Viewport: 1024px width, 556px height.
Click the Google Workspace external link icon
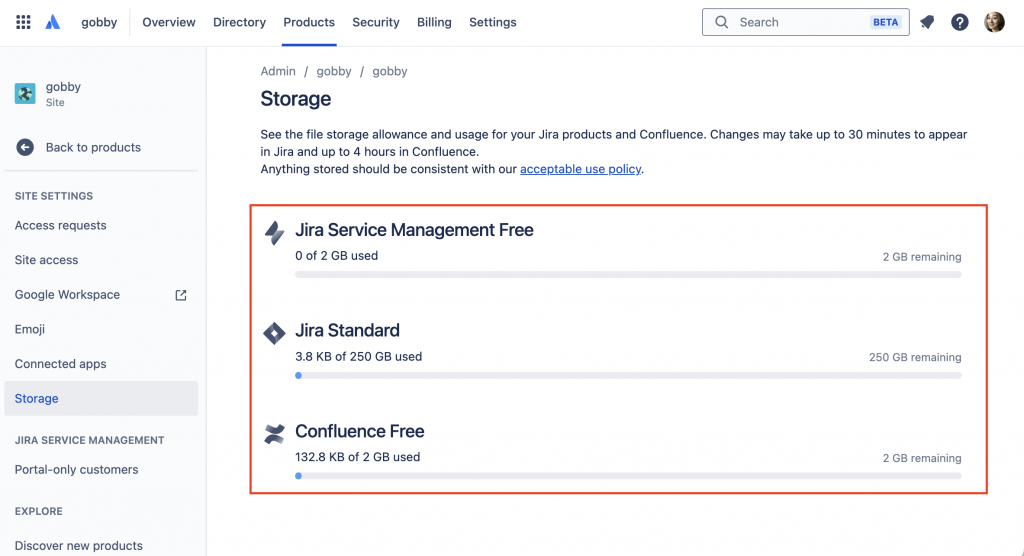[181, 295]
